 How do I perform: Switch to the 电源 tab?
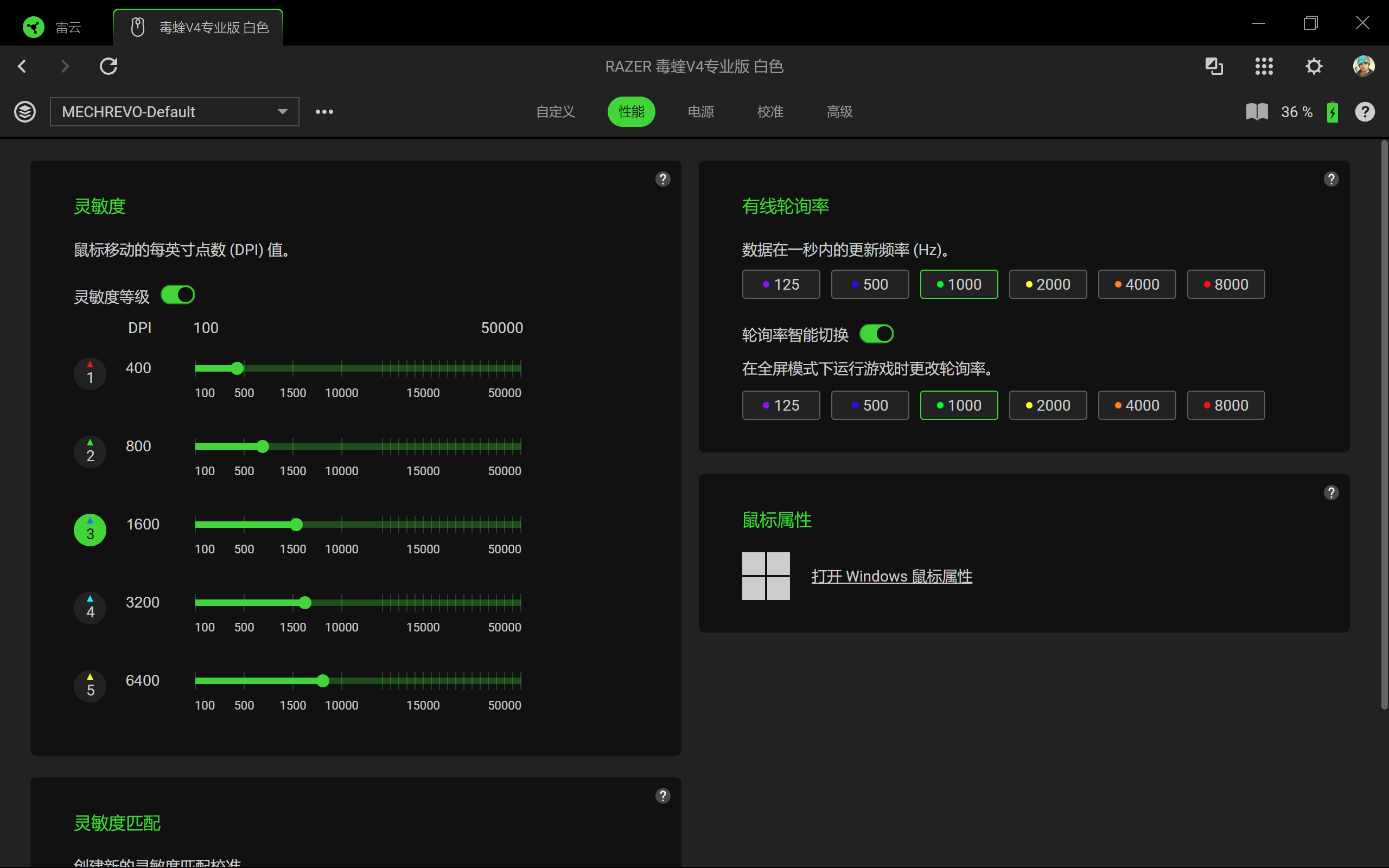pos(701,112)
